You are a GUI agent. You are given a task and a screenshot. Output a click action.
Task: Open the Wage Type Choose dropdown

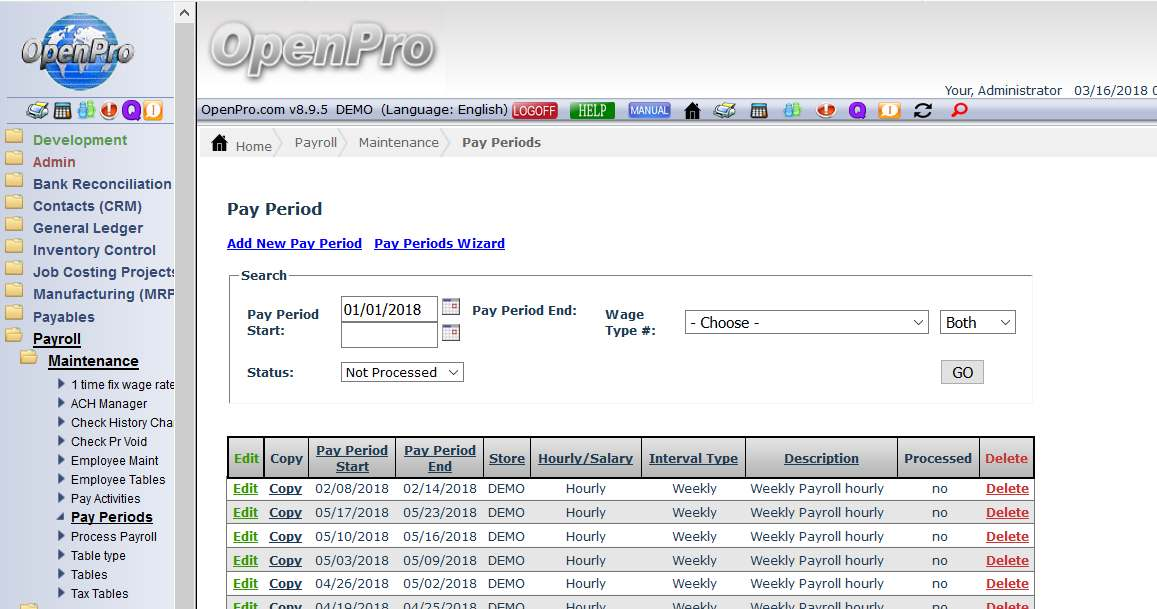tap(807, 323)
